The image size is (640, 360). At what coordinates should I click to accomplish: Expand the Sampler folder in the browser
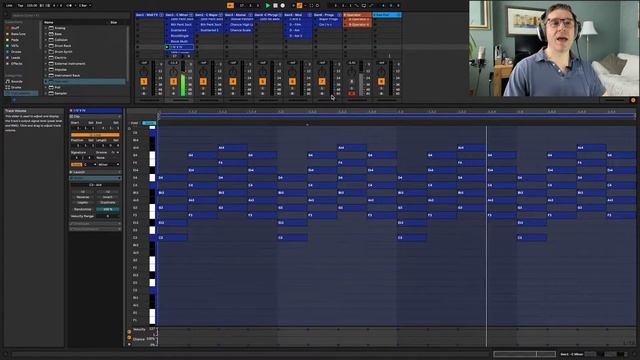[x=46, y=93]
